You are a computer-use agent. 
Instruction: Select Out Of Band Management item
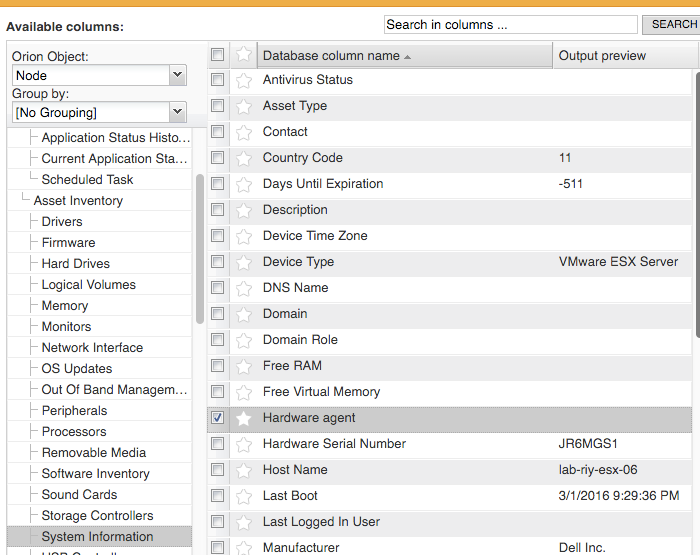[114, 389]
